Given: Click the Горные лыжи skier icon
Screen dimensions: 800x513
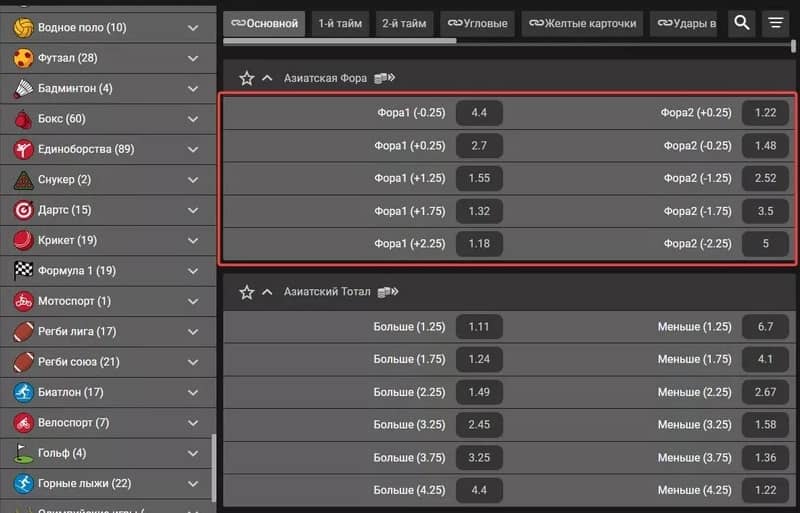Looking at the screenshot, I should [x=23, y=483].
